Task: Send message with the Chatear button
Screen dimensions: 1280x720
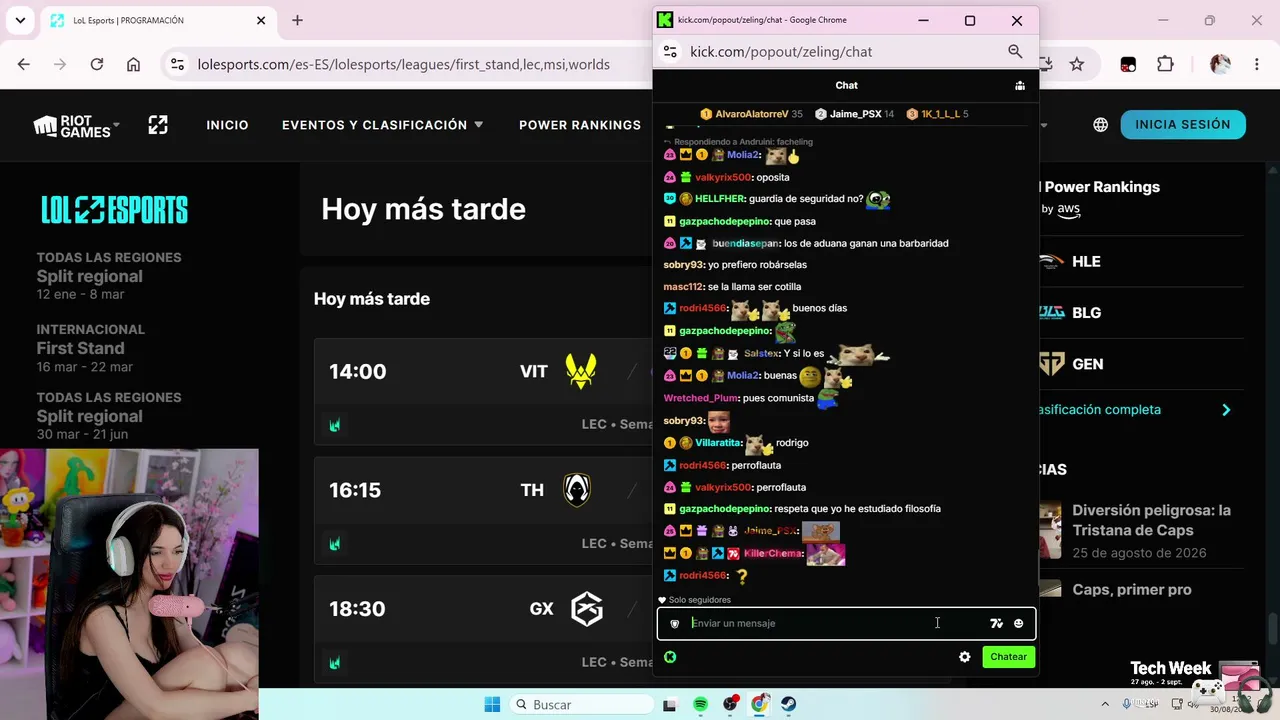Action: point(1008,657)
